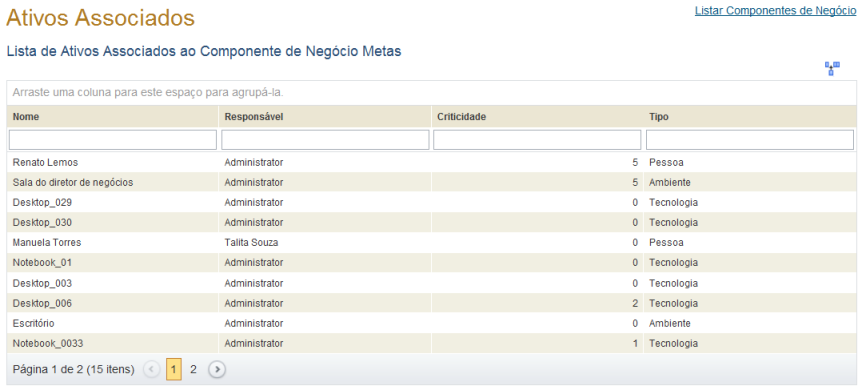862x390 pixels.
Task: Focus the Criticidade filter input field
Action: (x=537, y=140)
